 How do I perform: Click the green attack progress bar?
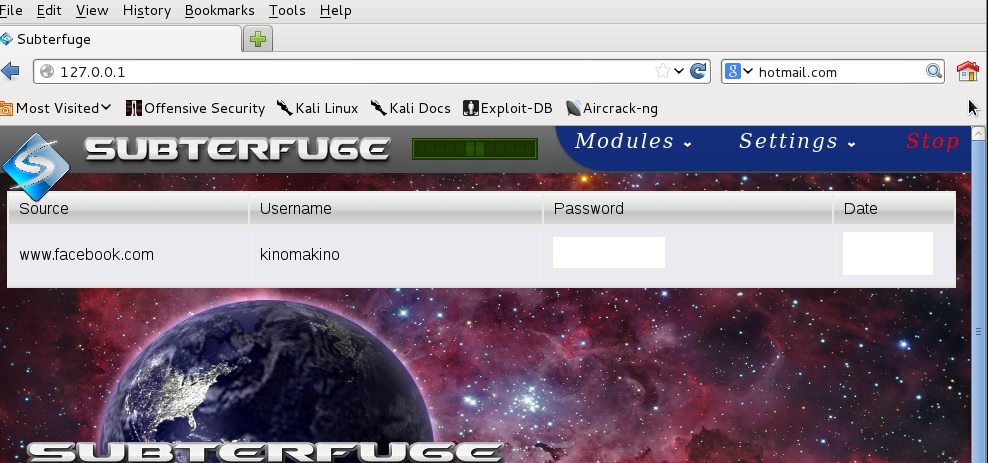(475, 149)
